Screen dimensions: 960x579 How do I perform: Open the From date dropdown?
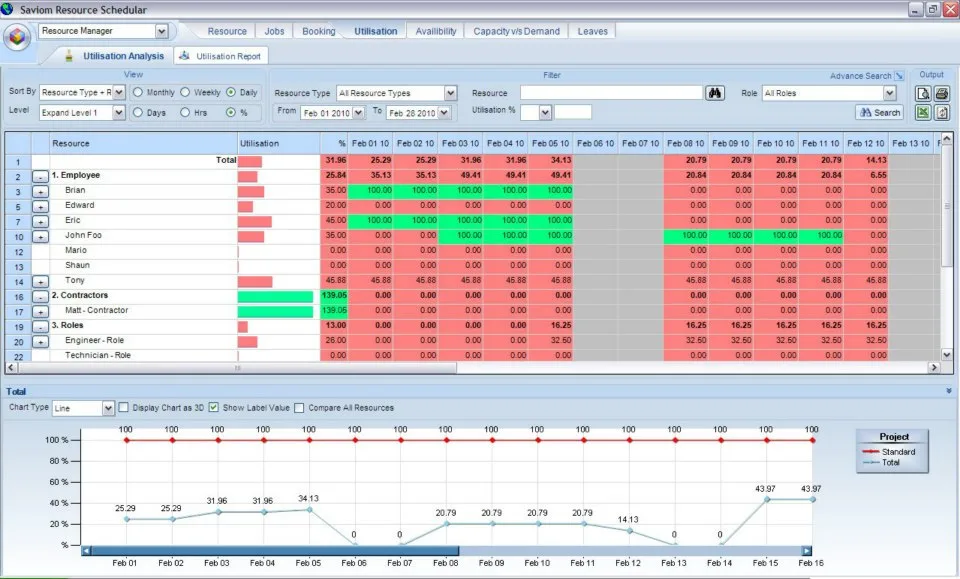click(x=359, y=113)
